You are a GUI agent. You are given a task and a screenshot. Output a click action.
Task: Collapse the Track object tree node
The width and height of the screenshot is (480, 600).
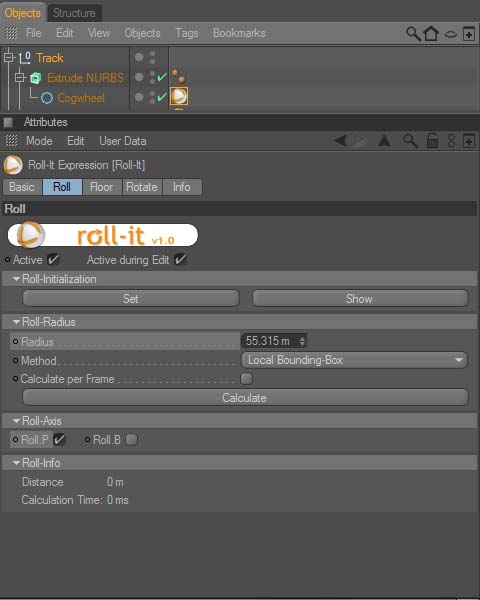point(8,58)
